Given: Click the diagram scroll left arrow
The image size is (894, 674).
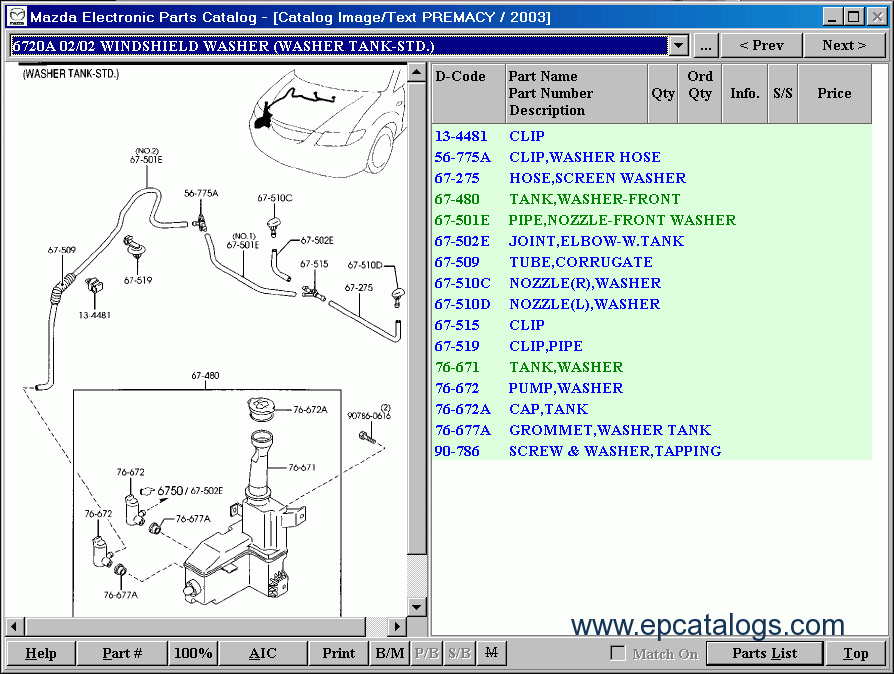Looking at the screenshot, I should tap(14, 627).
